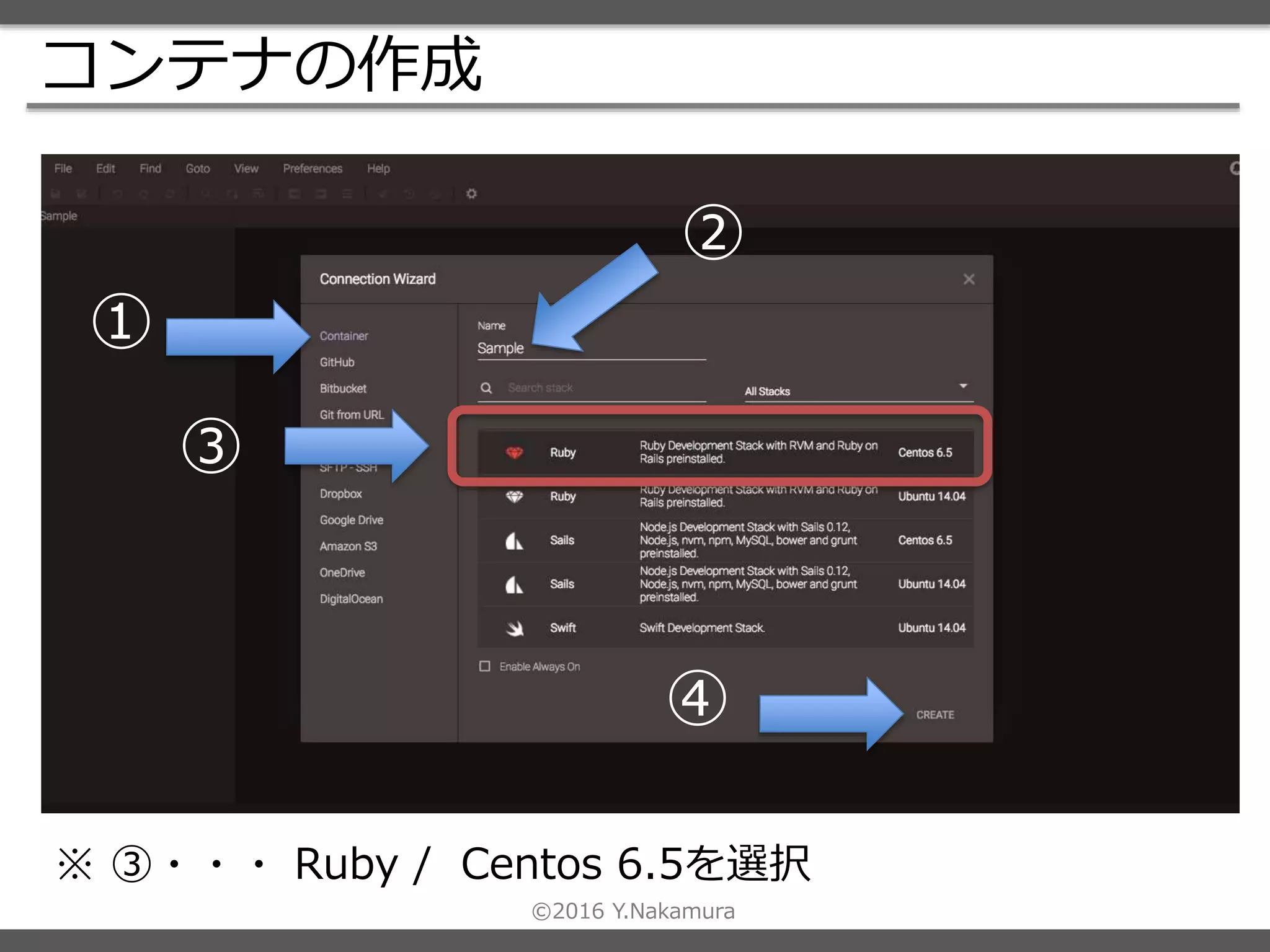Screen dimensions: 1270x952
Task: Select Bitbucket in the wizard sidebar
Action: pyautogui.click(x=343, y=389)
